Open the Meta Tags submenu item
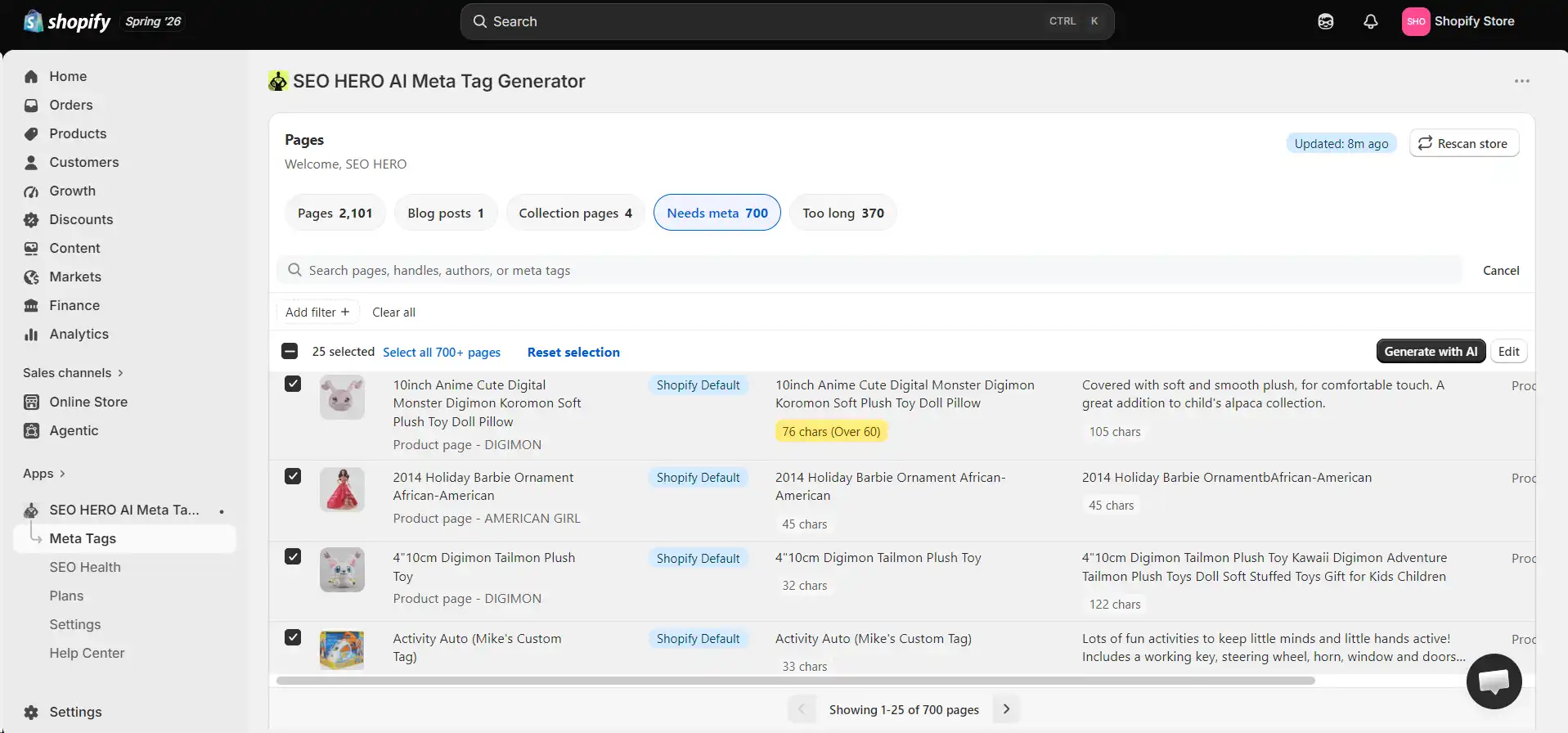The width and height of the screenshot is (1568, 733). pyautogui.click(x=125, y=538)
